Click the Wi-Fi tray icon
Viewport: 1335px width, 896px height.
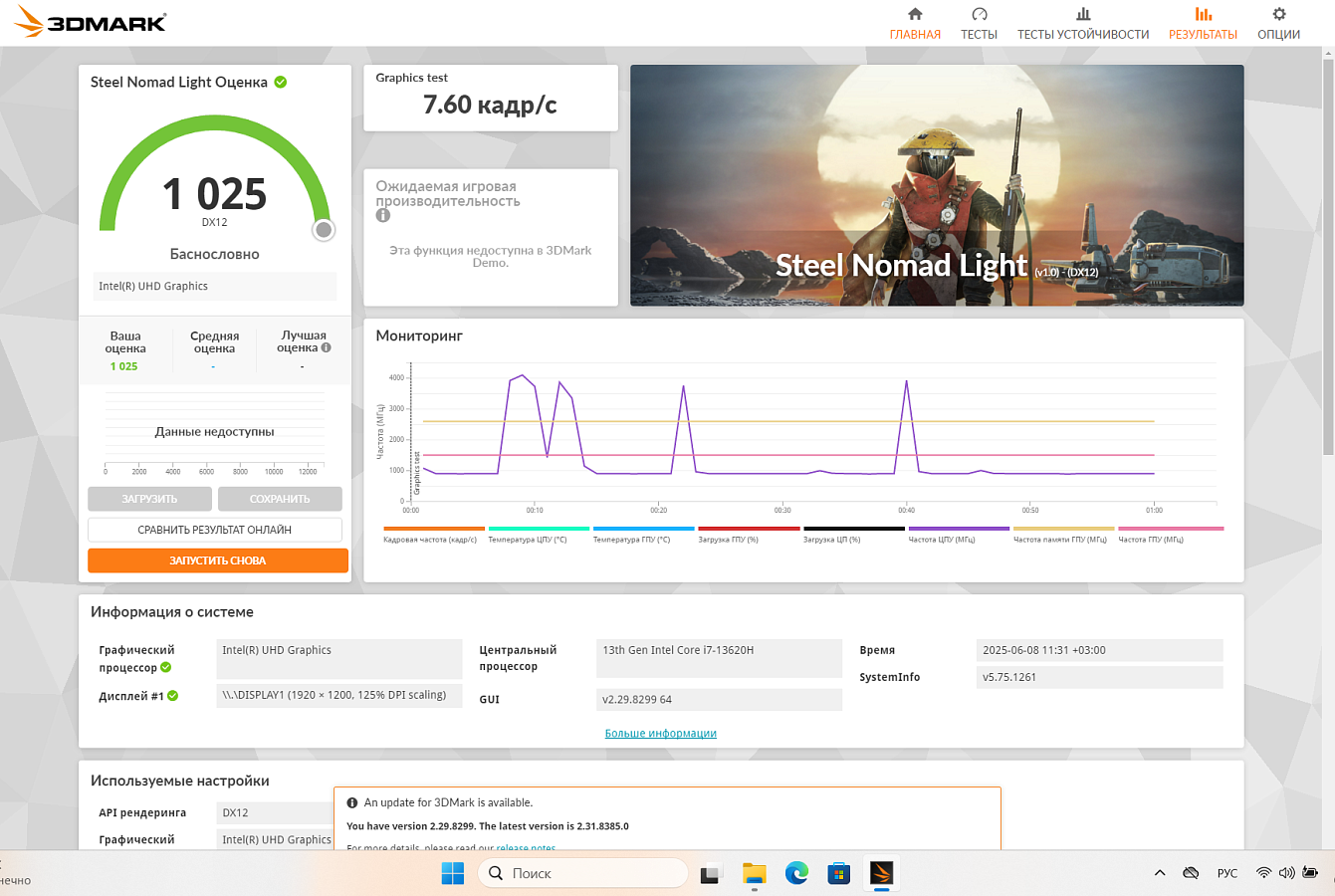tap(1263, 873)
